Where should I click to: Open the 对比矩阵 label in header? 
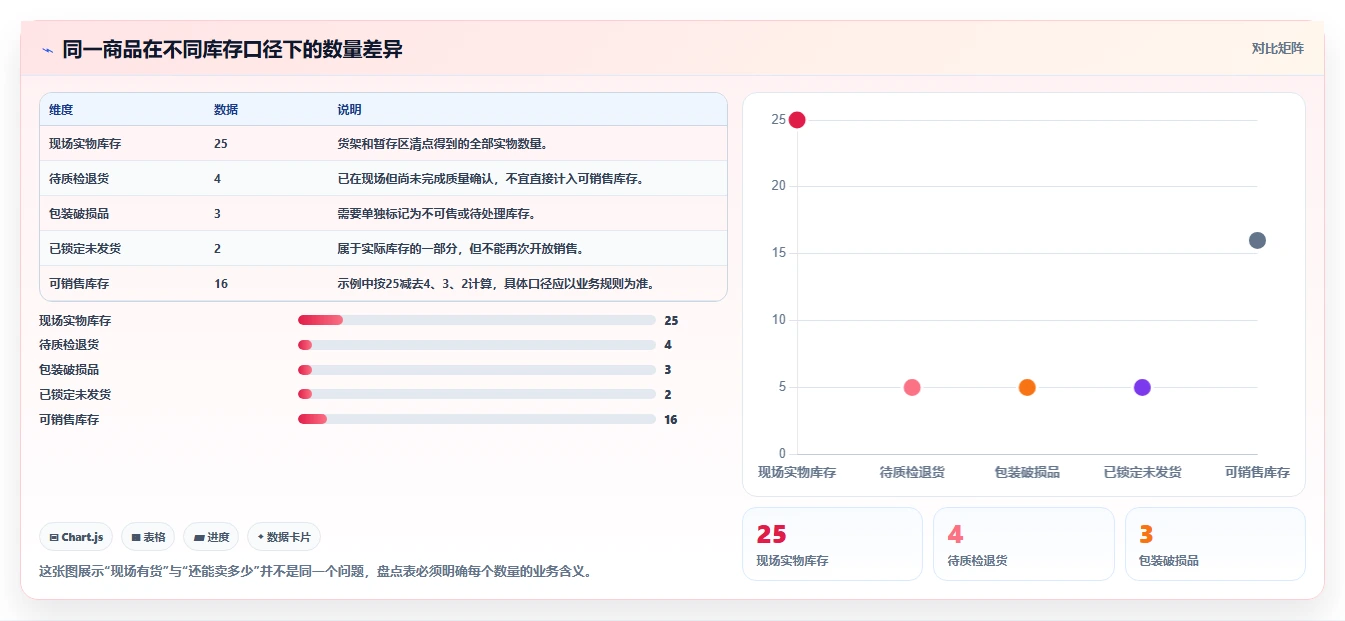[1277, 48]
